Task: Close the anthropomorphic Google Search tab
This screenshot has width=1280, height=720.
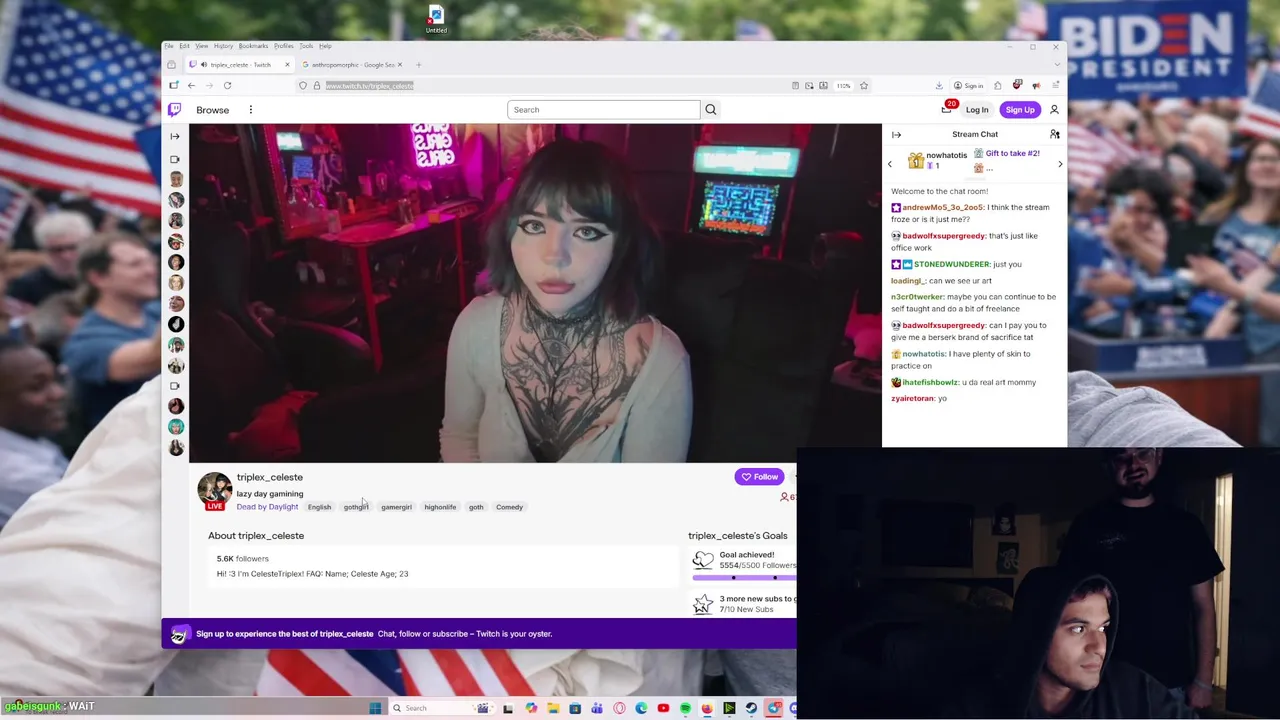Action: (399, 65)
